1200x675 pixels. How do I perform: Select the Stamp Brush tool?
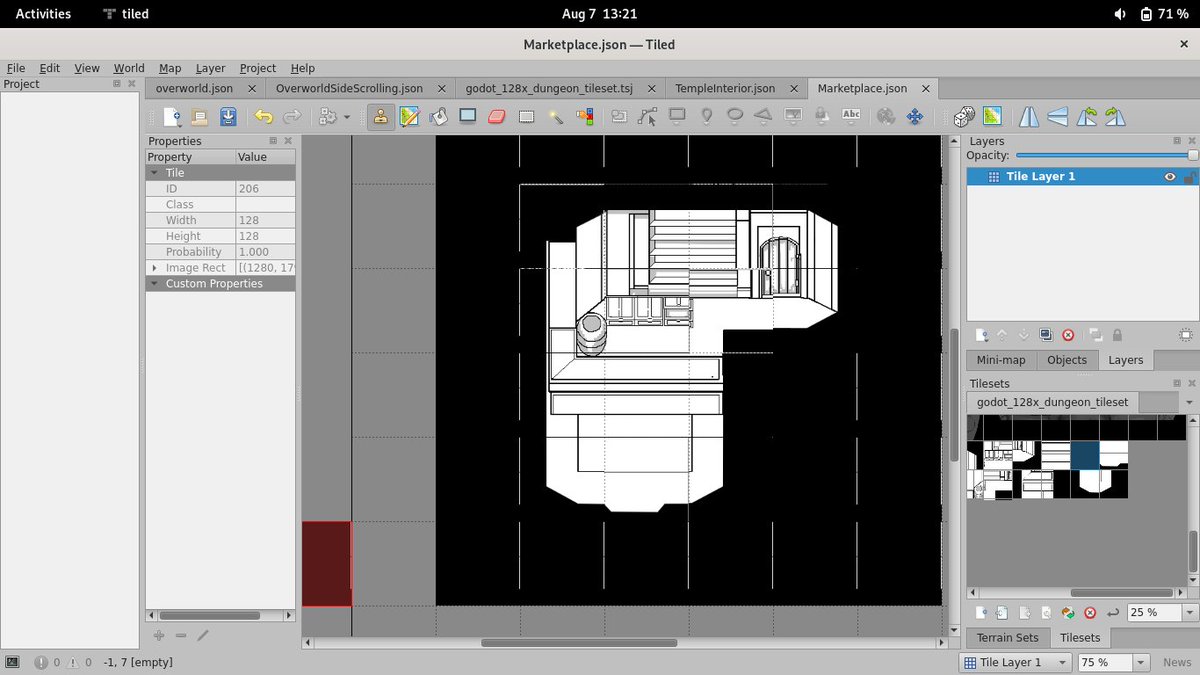click(x=381, y=116)
